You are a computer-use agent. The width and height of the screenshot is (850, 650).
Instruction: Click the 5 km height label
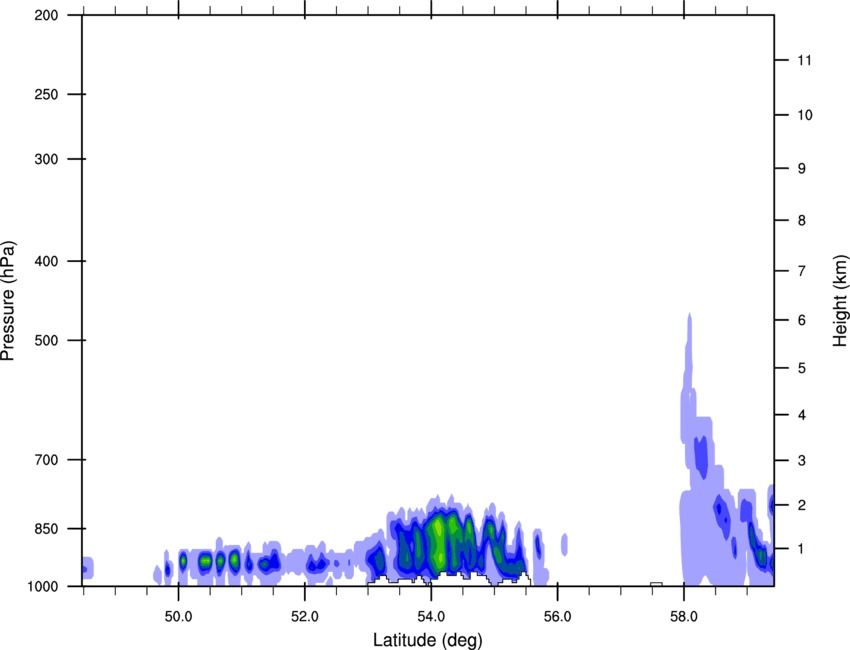802,368
